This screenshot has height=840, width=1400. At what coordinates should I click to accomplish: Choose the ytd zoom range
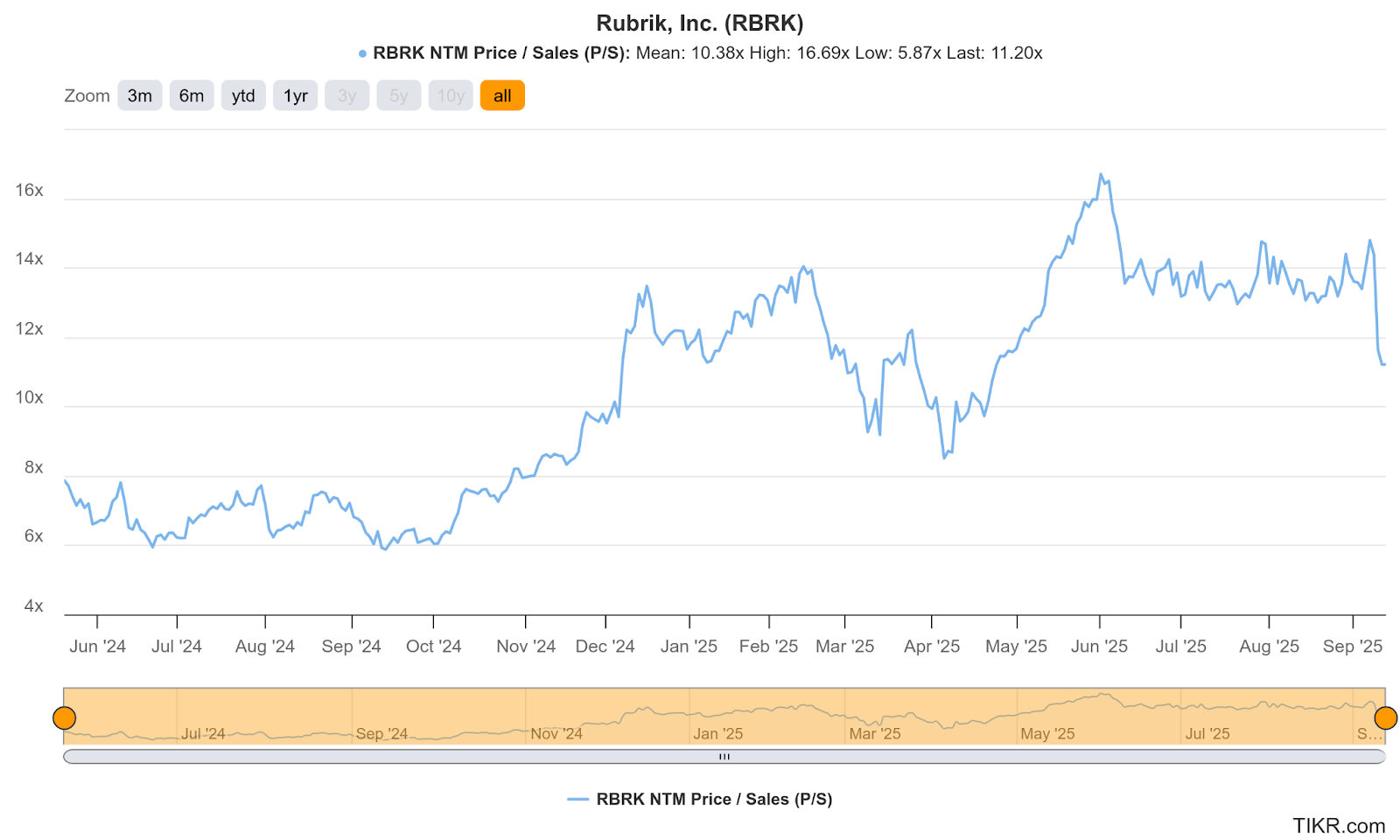[x=243, y=95]
